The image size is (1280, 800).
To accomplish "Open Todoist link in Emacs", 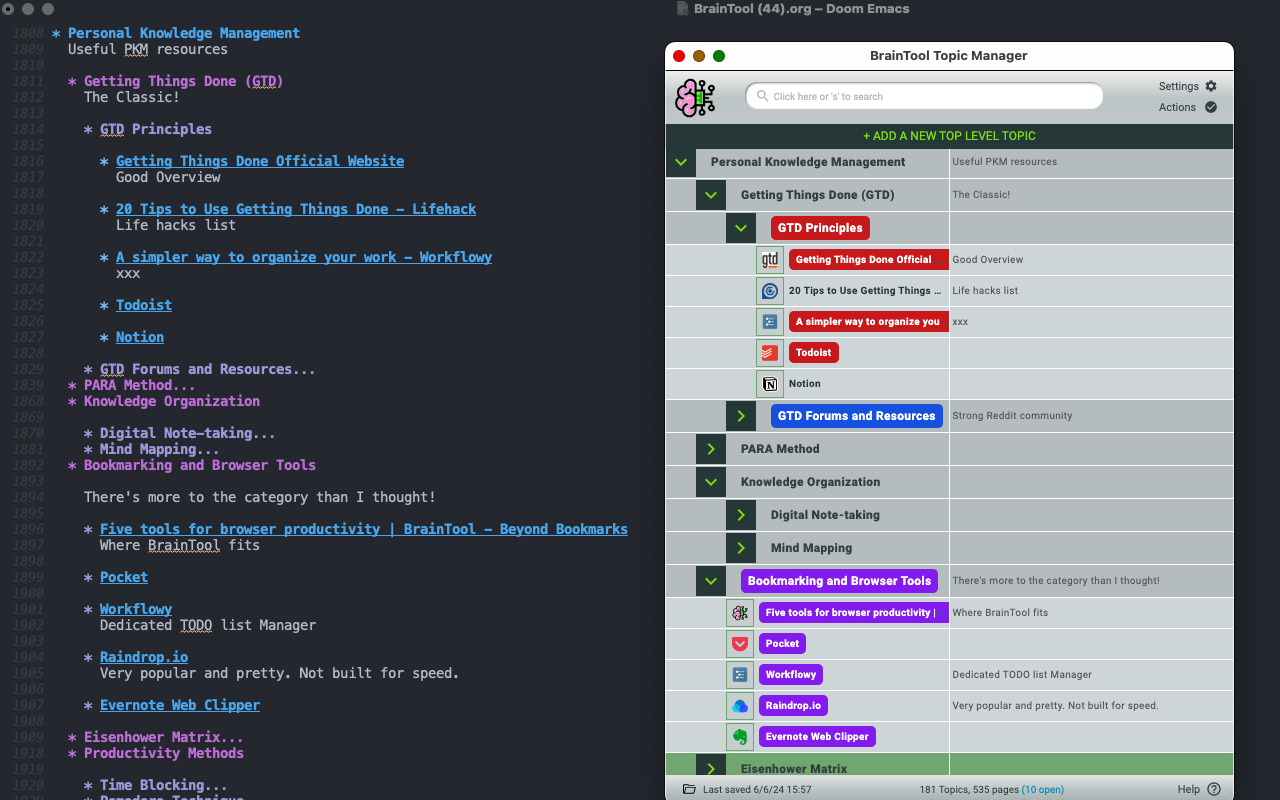I will 144,305.
